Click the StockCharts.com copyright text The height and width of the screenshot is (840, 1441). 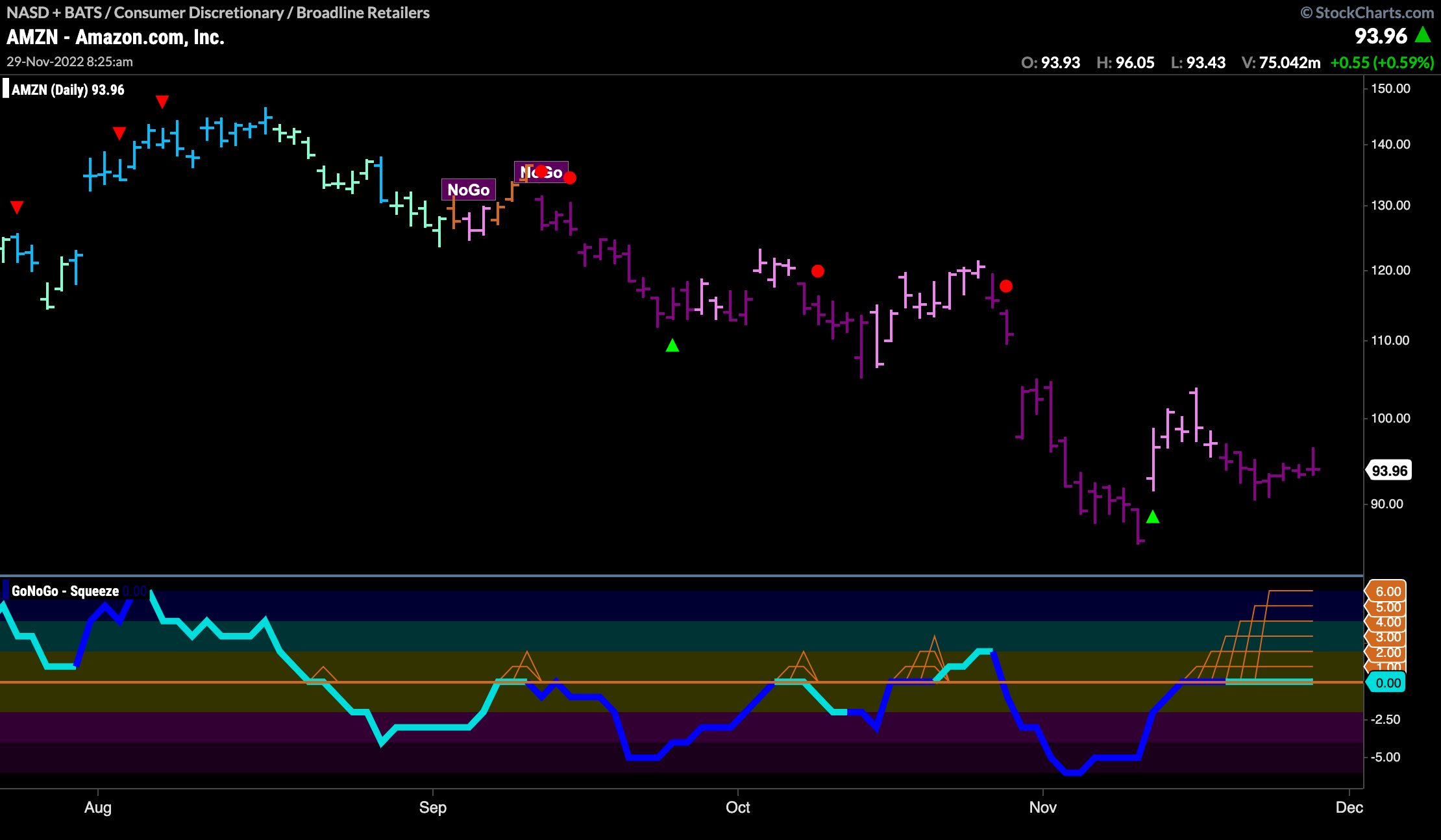(1367, 12)
